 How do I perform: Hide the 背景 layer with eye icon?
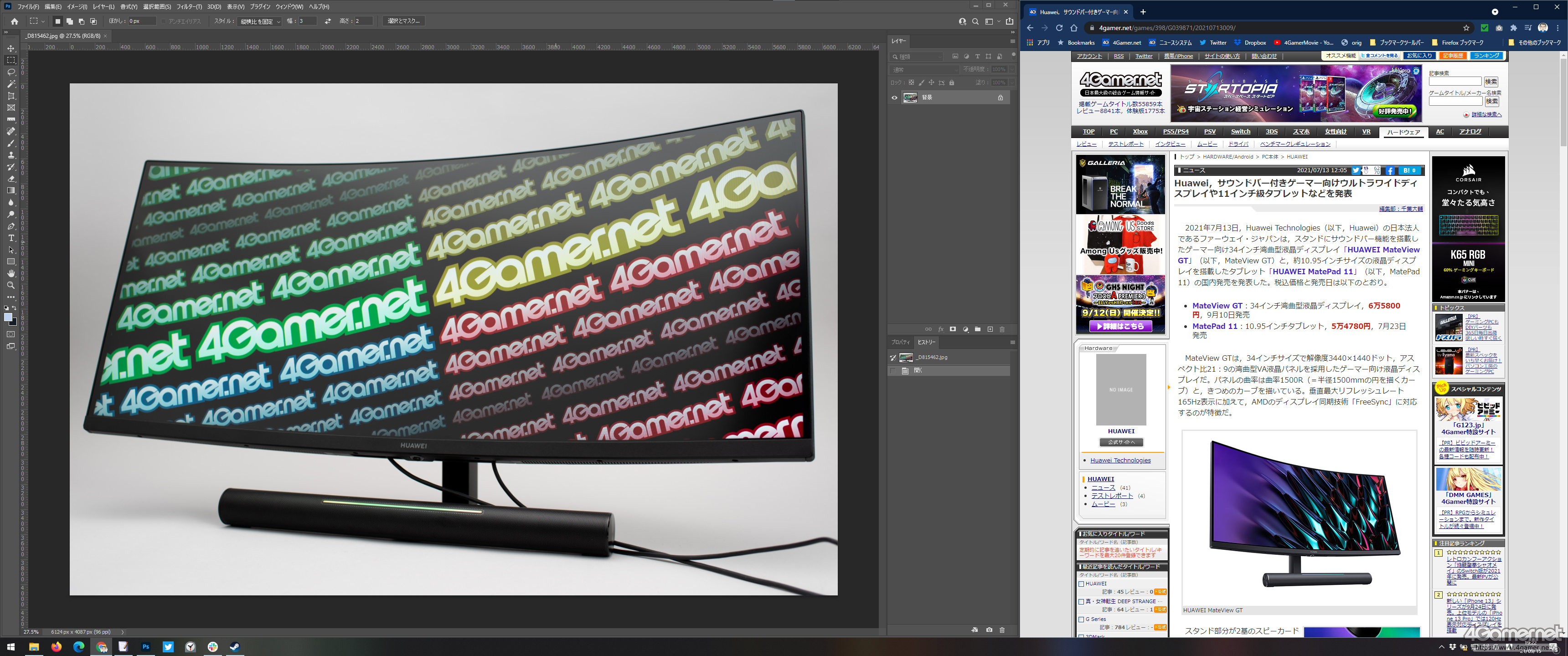(x=894, y=97)
